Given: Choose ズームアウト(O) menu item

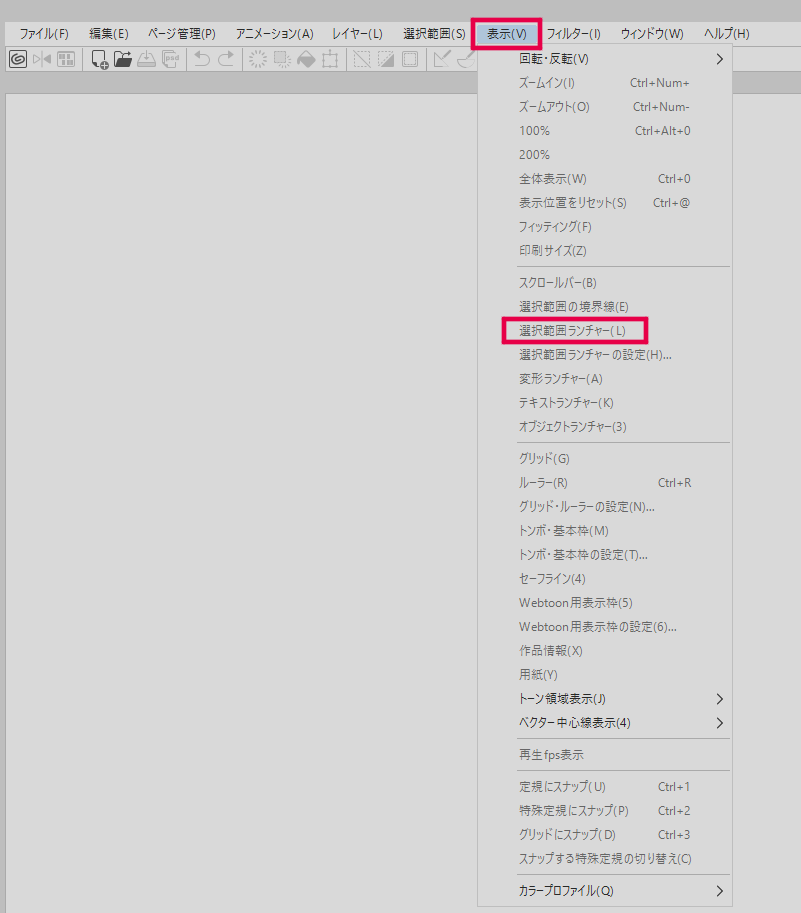Looking at the screenshot, I should [x=605, y=107].
